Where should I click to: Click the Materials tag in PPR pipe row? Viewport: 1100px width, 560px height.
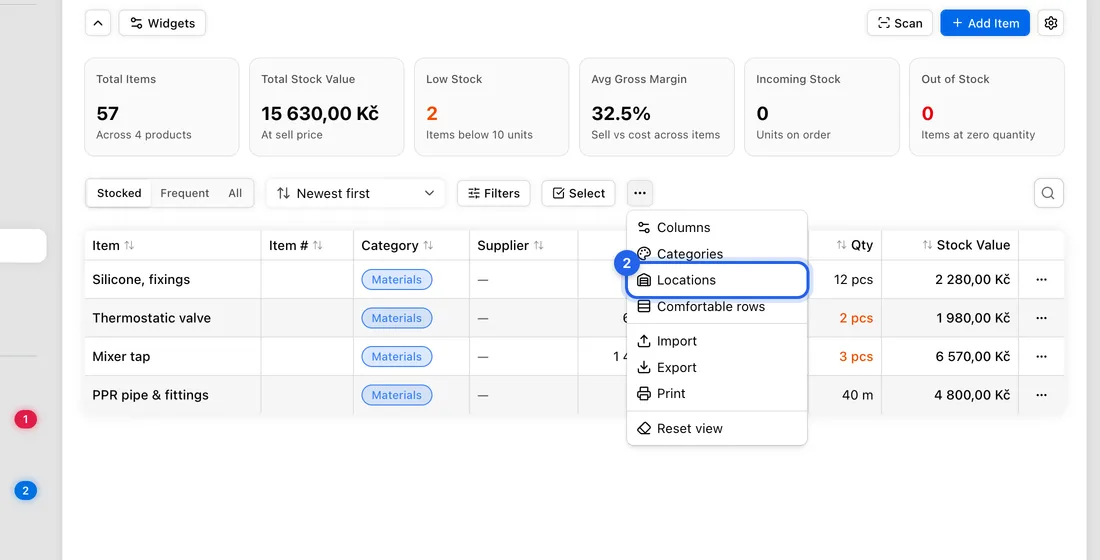(397, 395)
